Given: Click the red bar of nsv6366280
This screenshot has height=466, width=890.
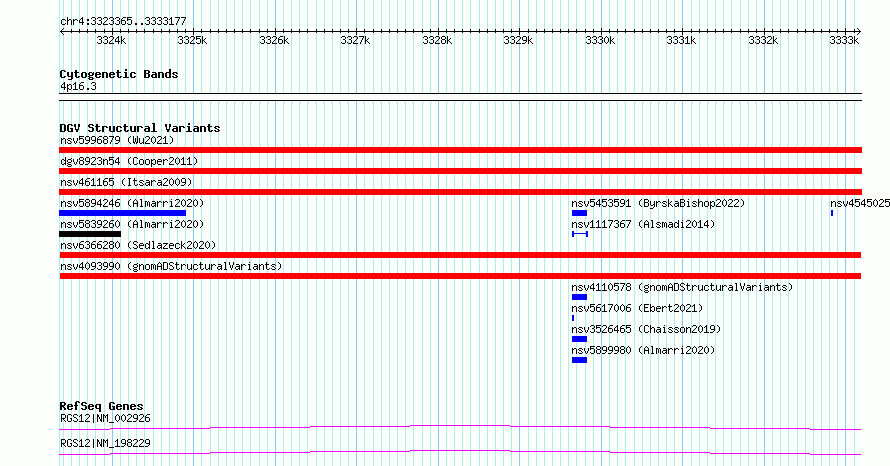Looking at the screenshot, I should click(460, 255).
